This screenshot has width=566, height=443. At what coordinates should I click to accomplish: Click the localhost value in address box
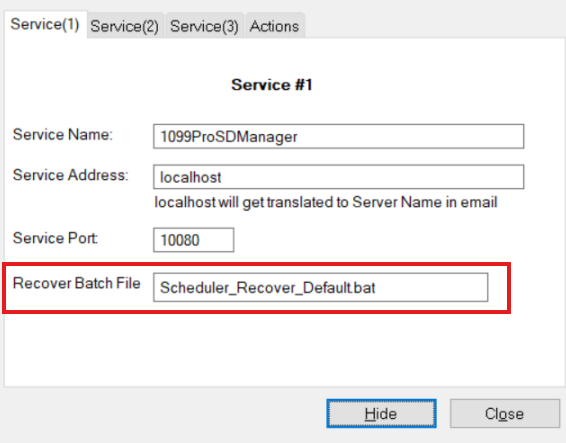pyautogui.click(x=191, y=177)
